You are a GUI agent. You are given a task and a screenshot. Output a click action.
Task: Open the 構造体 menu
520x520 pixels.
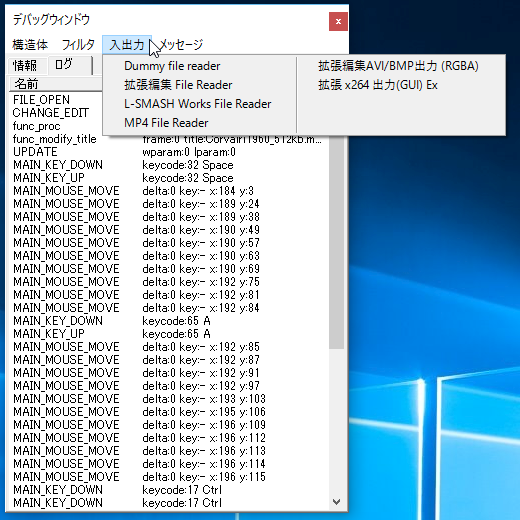30,44
